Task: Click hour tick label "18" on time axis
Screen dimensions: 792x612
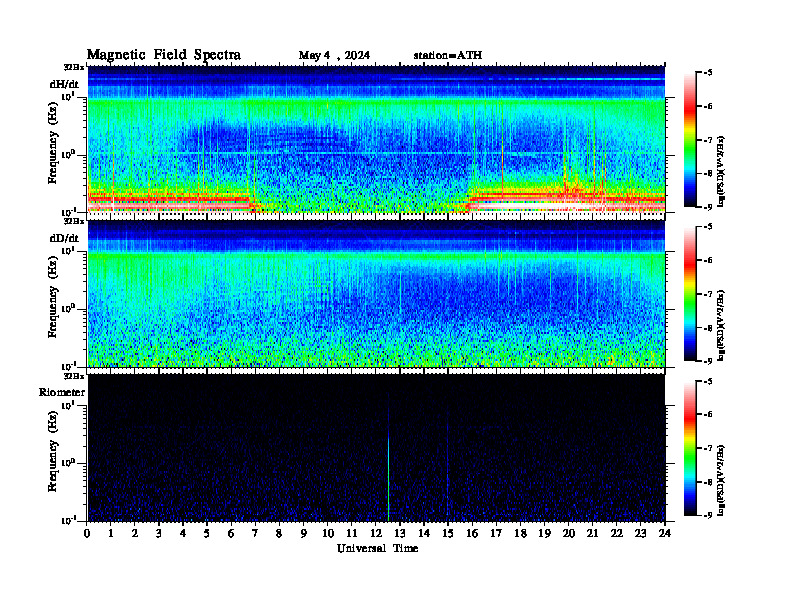Action: (520, 534)
